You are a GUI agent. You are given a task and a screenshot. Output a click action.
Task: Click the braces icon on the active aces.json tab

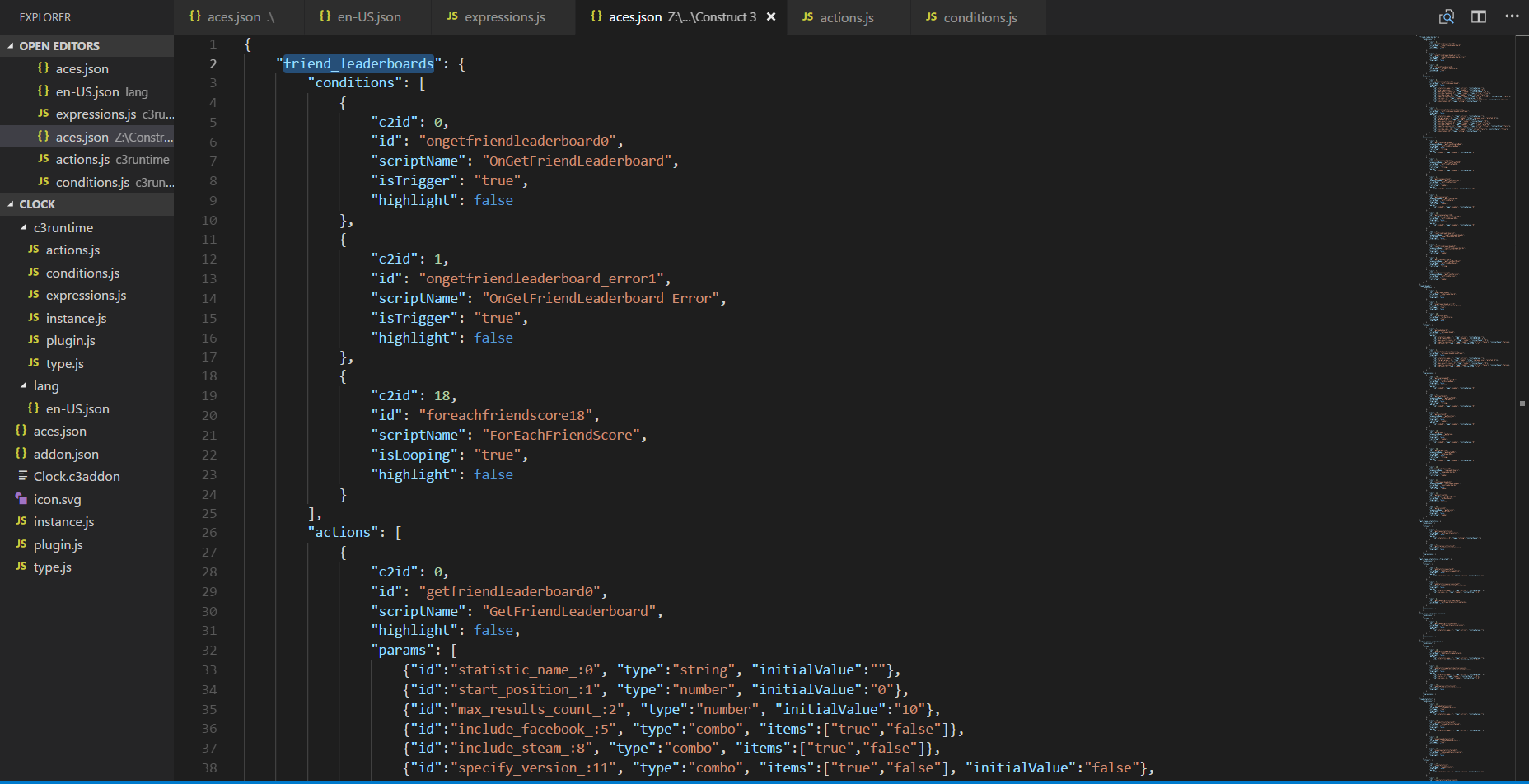pos(596,16)
